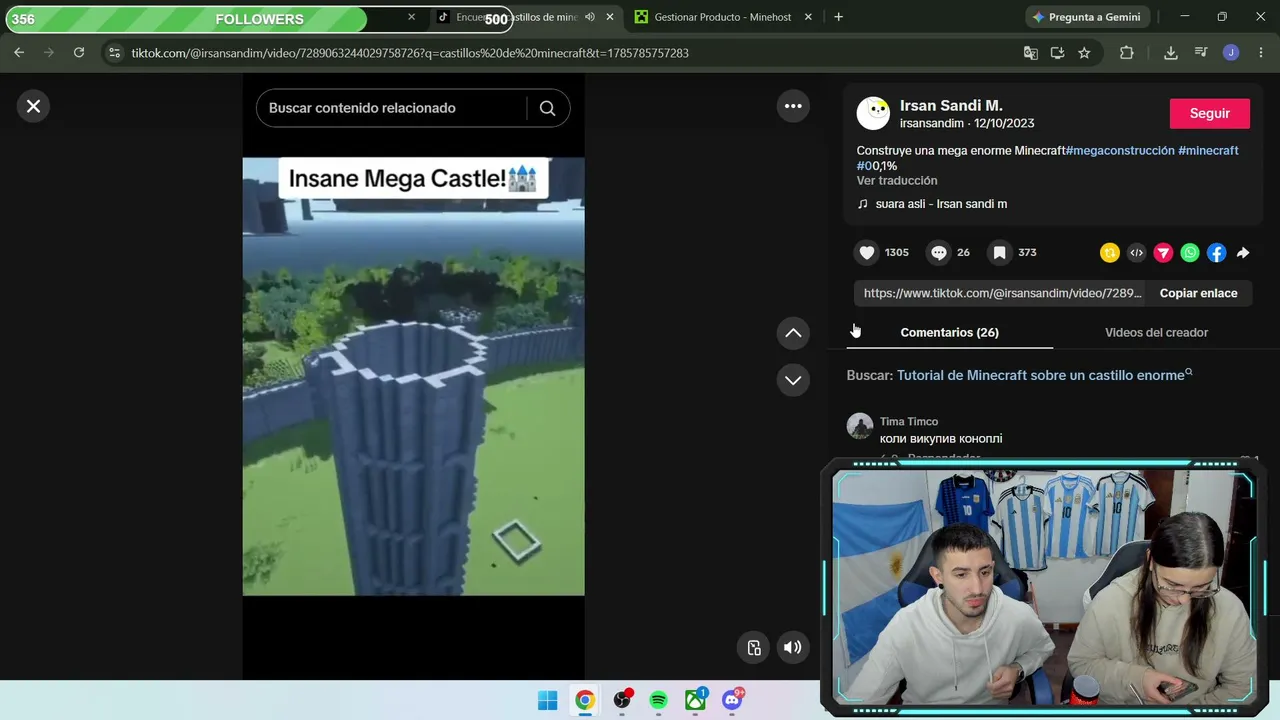This screenshot has width=1280, height=720.
Task: Open more share options arrow
Action: (1243, 253)
